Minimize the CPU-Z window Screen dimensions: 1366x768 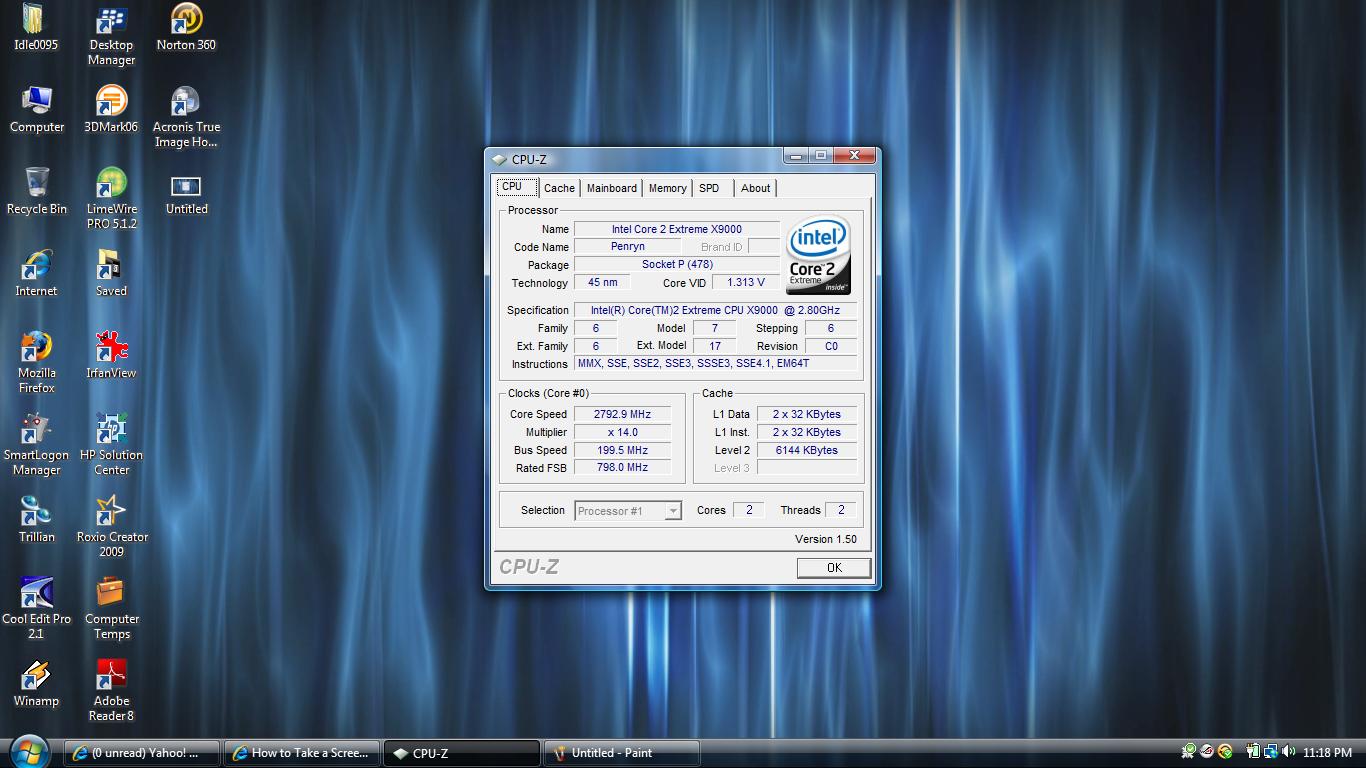(796, 156)
